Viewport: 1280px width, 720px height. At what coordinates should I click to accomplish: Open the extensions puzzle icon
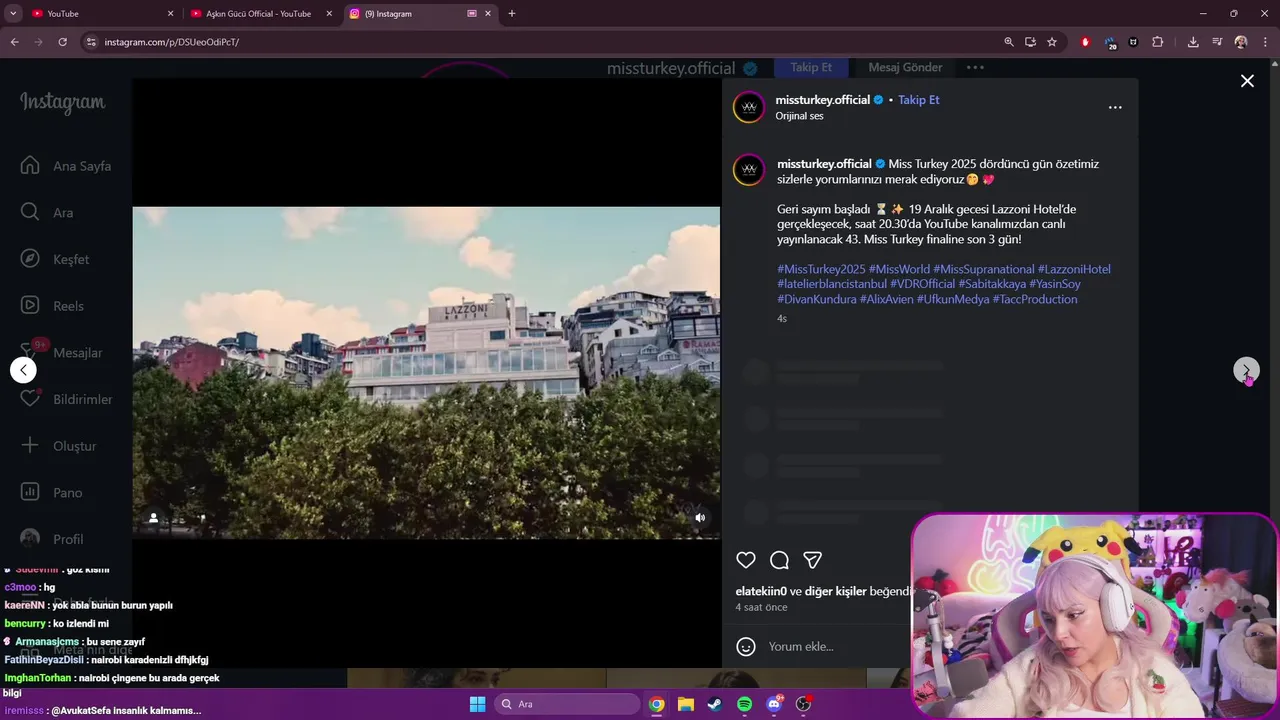click(x=1158, y=42)
